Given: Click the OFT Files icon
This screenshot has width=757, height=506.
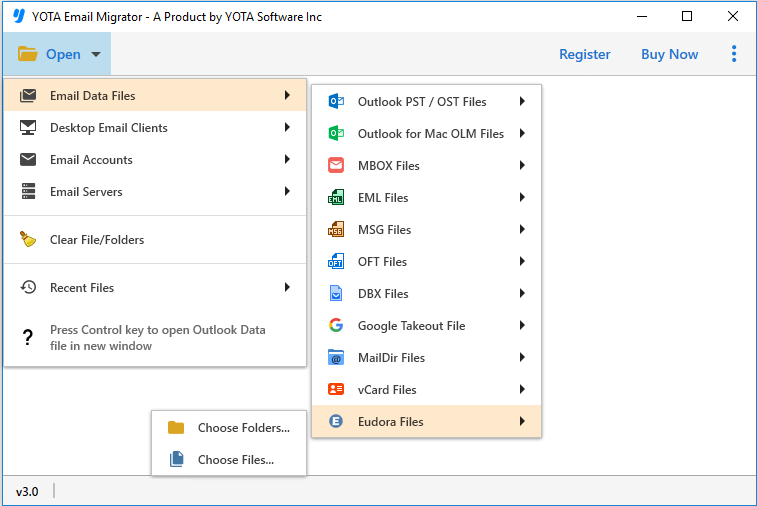Looking at the screenshot, I should click(x=336, y=261).
